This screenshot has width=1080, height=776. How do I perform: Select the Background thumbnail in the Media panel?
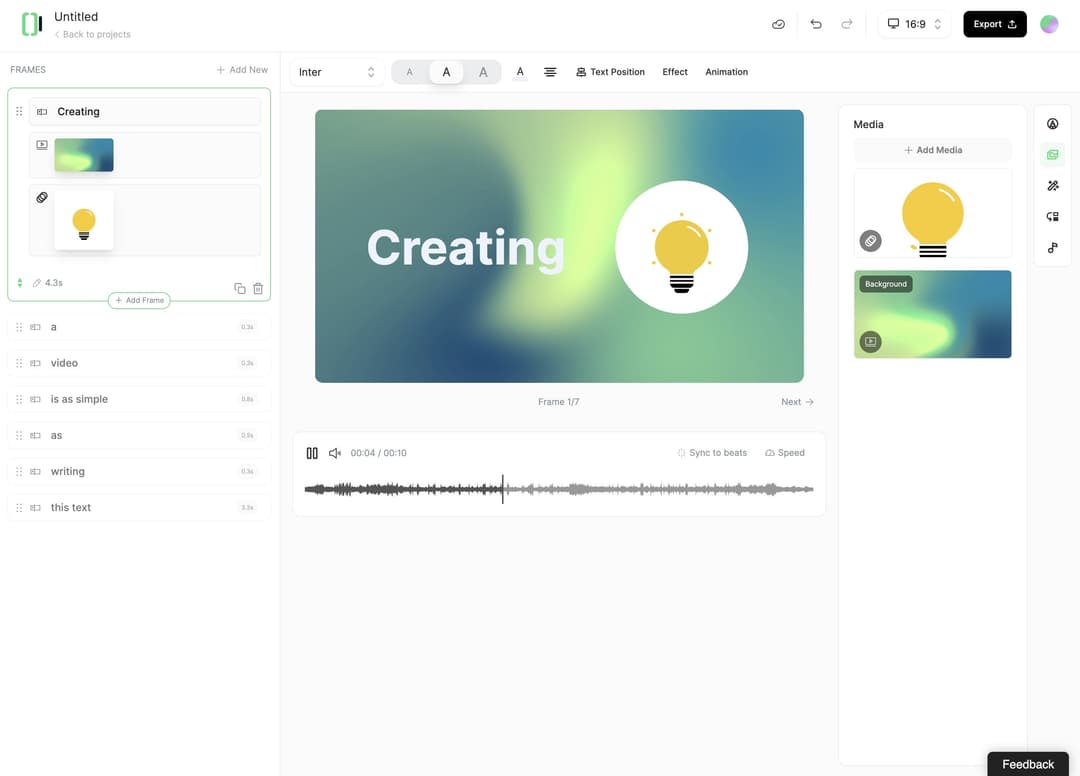point(932,313)
